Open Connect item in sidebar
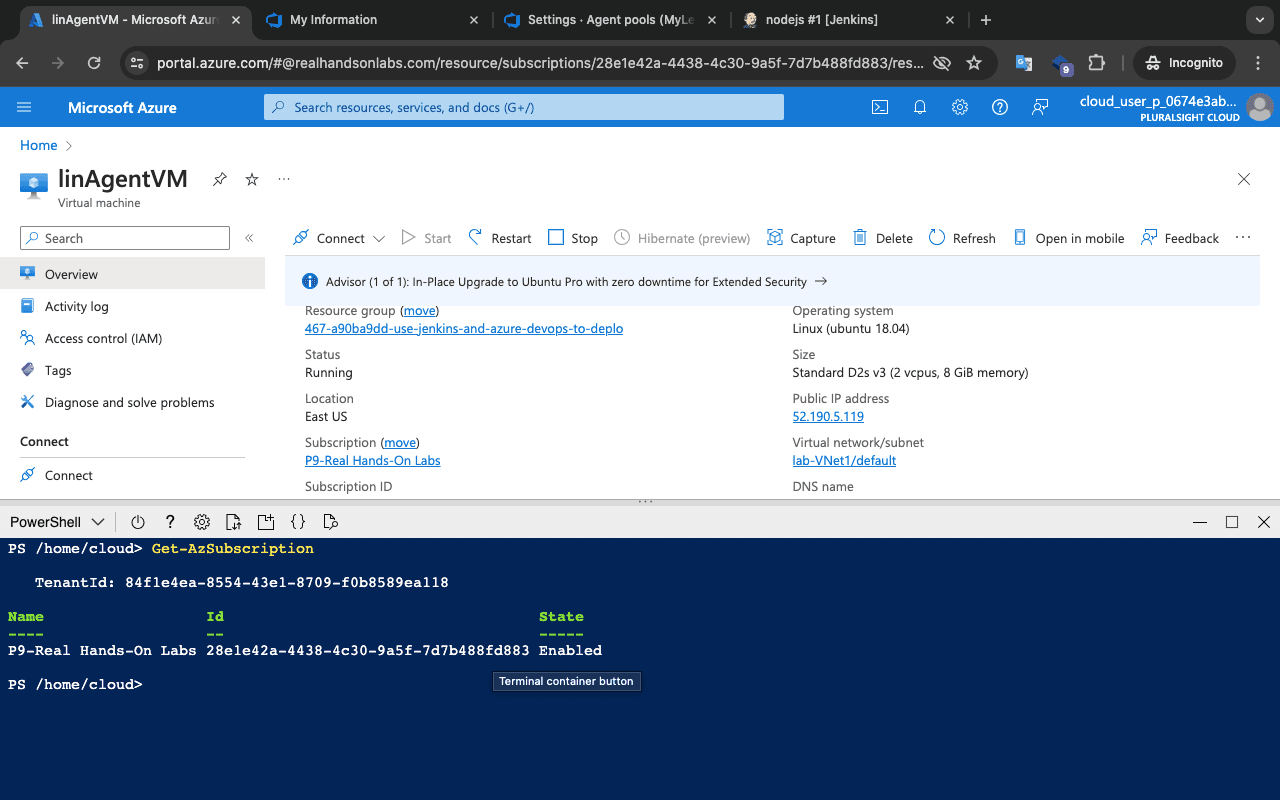 pos(132,475)
